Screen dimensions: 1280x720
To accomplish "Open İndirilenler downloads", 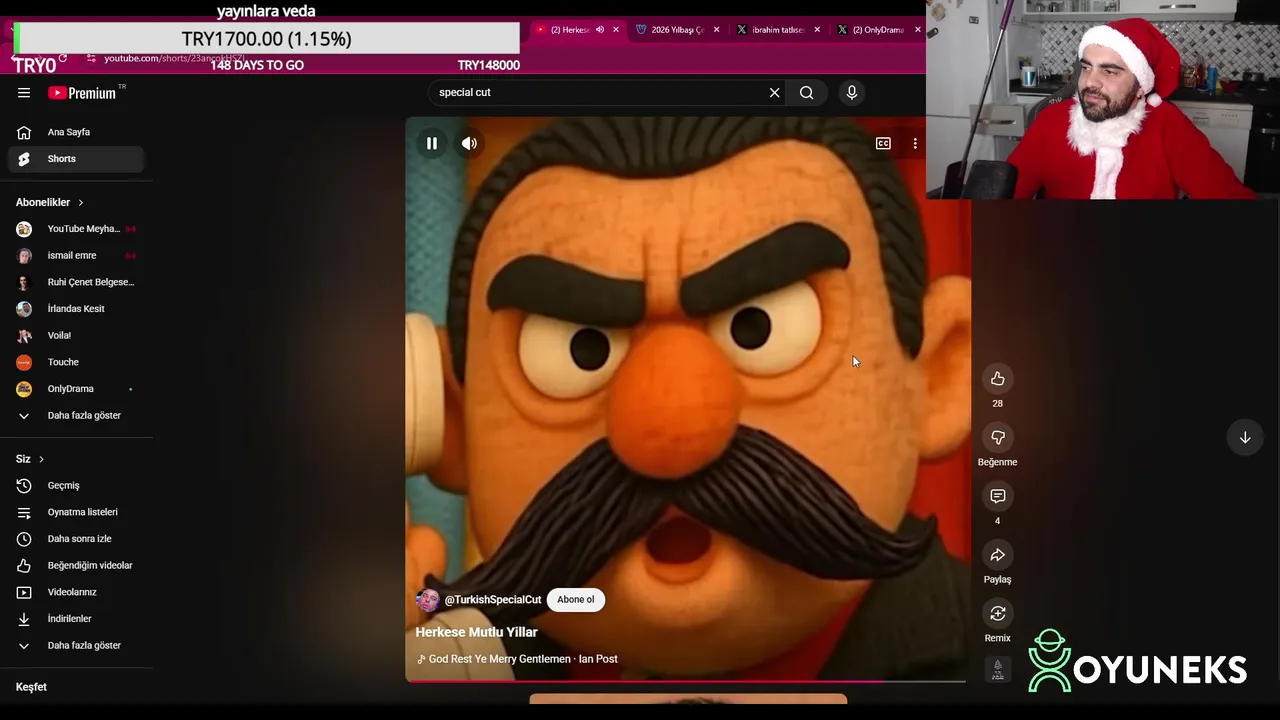I will (x=76, y=619).
